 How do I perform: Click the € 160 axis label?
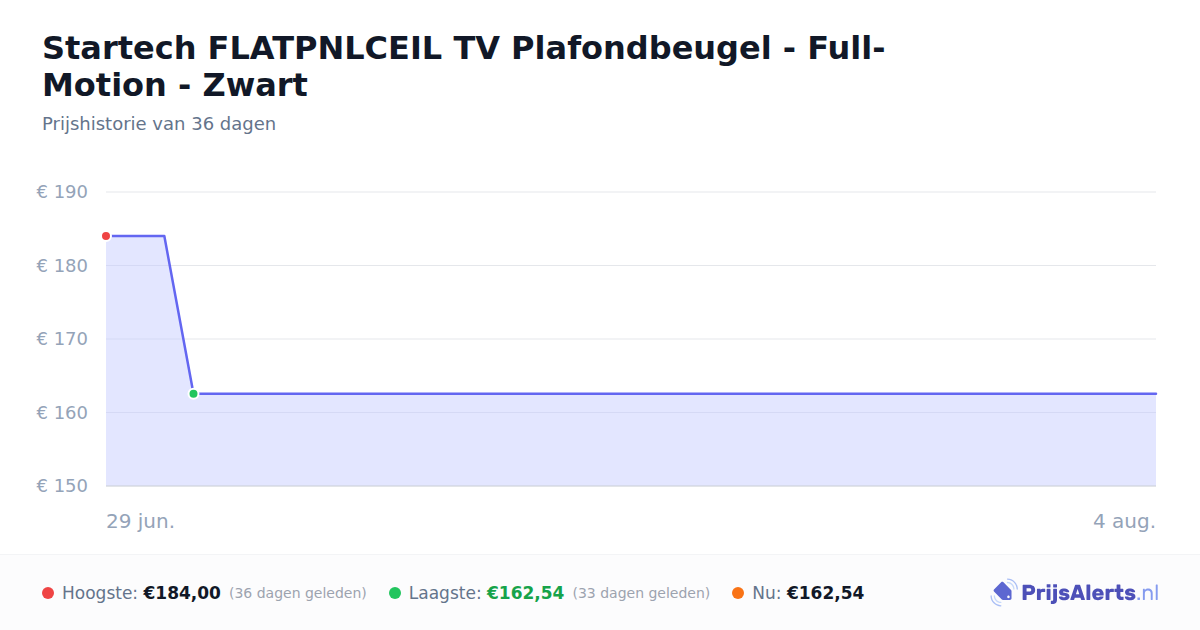click(62, 413)
